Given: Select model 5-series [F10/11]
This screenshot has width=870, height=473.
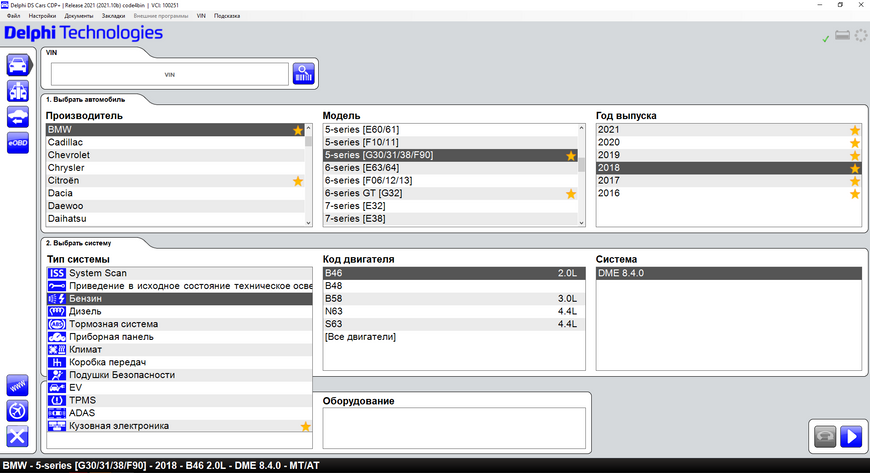Looking at the screenshot, I should pyautogui.click(x=450, y=143).
